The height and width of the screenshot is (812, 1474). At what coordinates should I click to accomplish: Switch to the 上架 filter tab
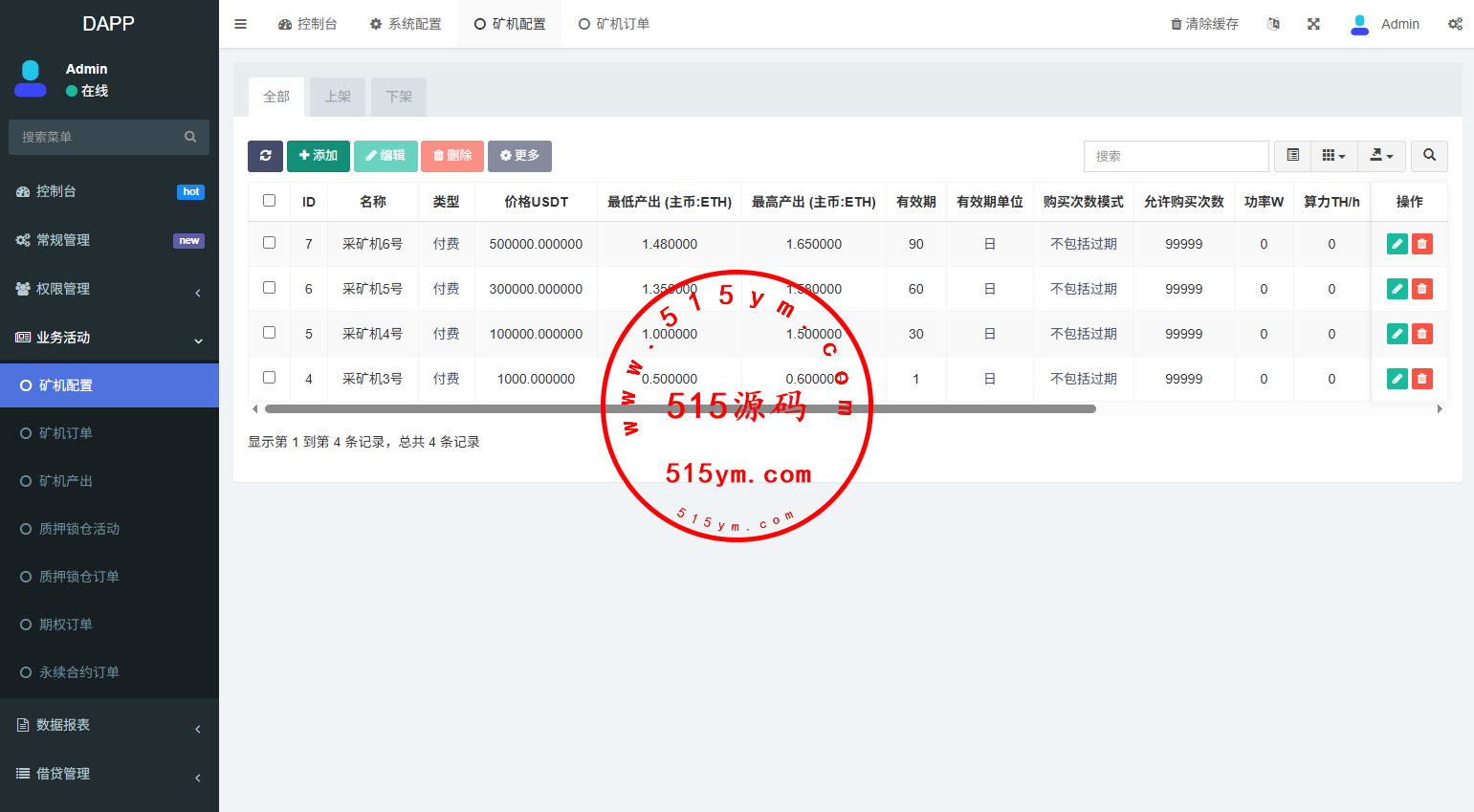click(x=338, y=97)
